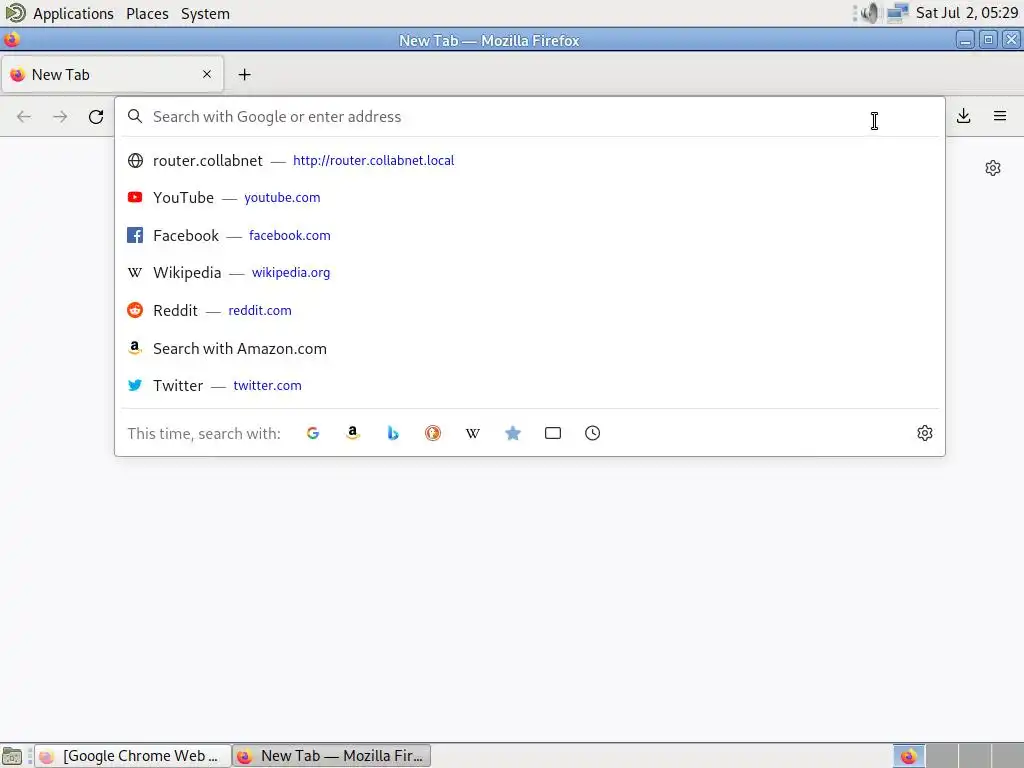The height and width of the screenshot is (768, 1024).
Task: Search this time with Google icon
Action: (x=313, y=433)
